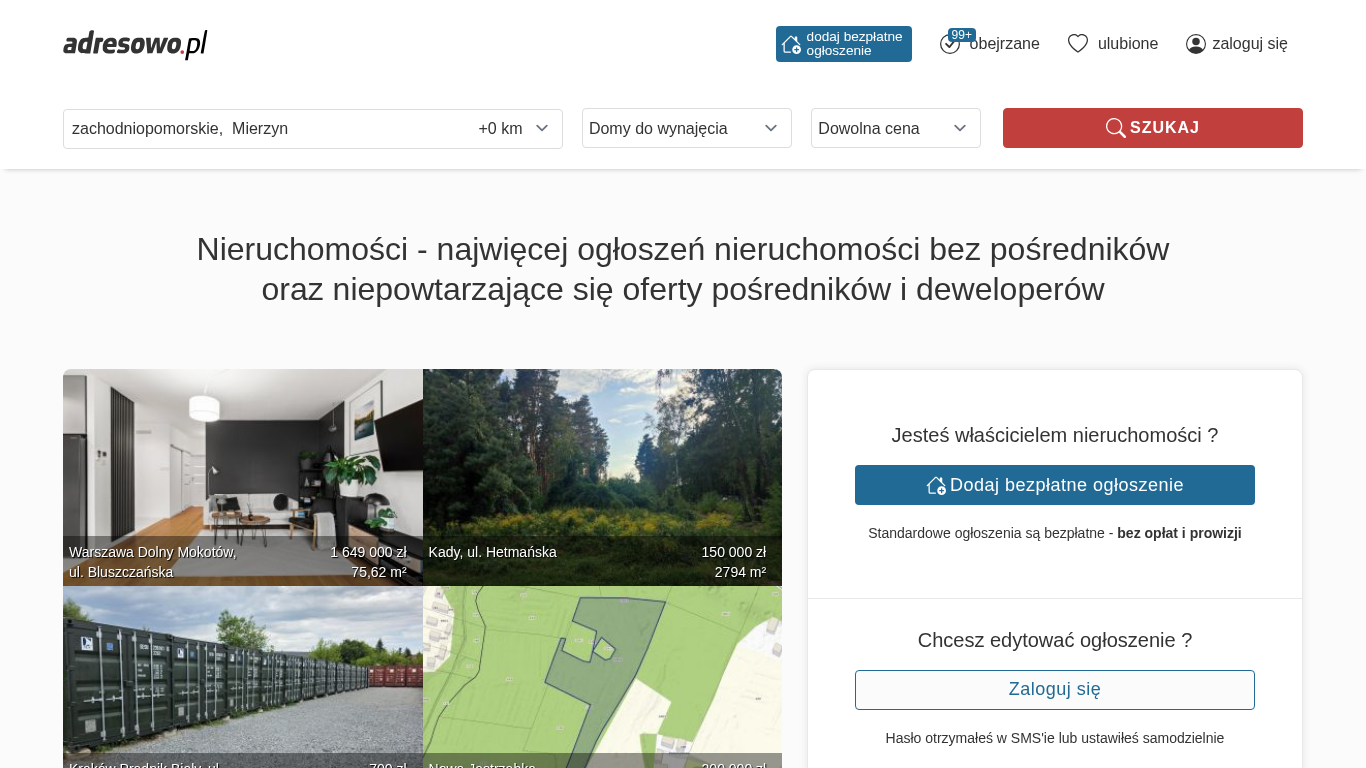Click house icon in Dodaj bezpłatne ogłoszenie panel button
The width and height of the screenshot is (1366, 768).
click(936, 485)
